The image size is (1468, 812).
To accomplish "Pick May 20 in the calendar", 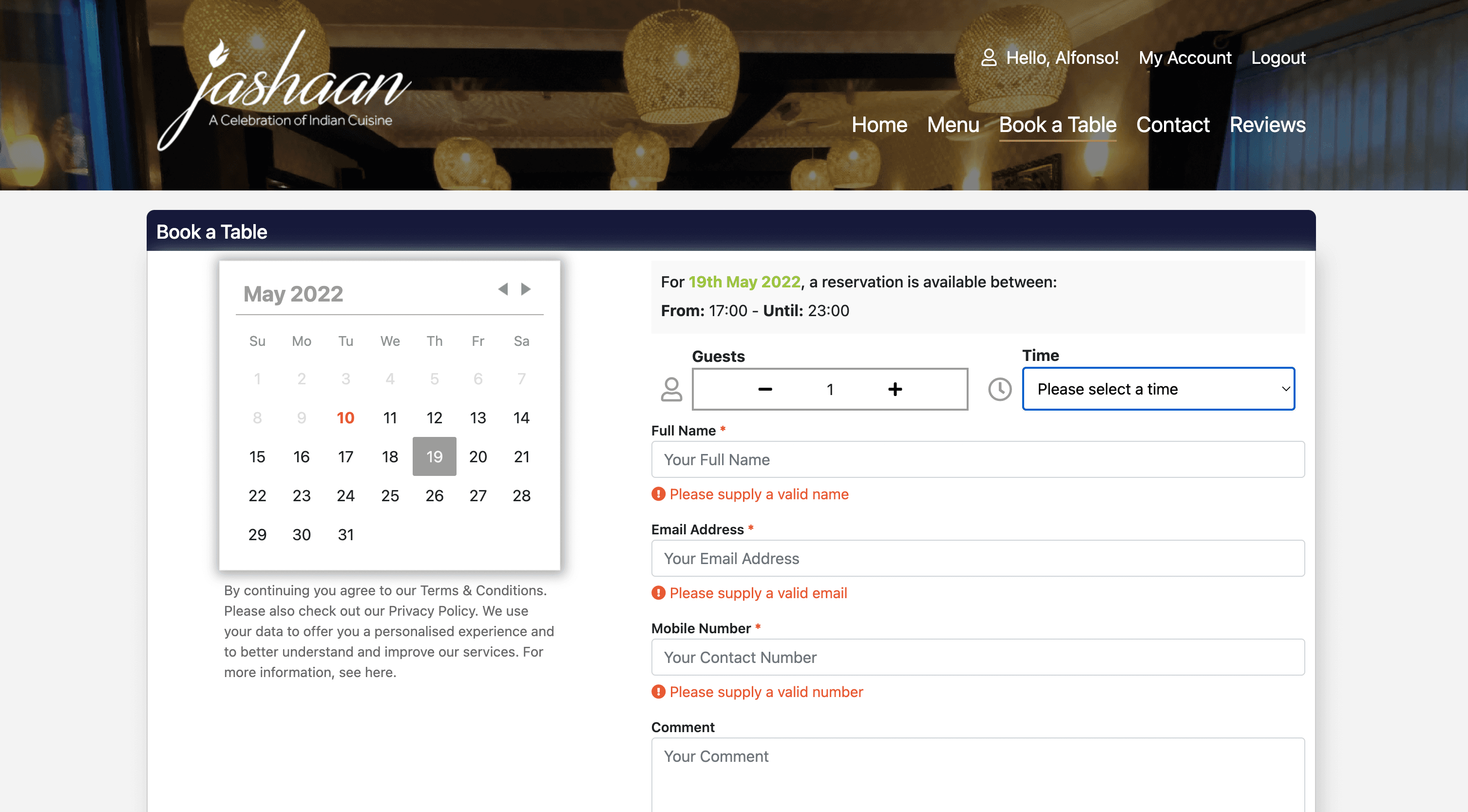I will tap(478, 457).
